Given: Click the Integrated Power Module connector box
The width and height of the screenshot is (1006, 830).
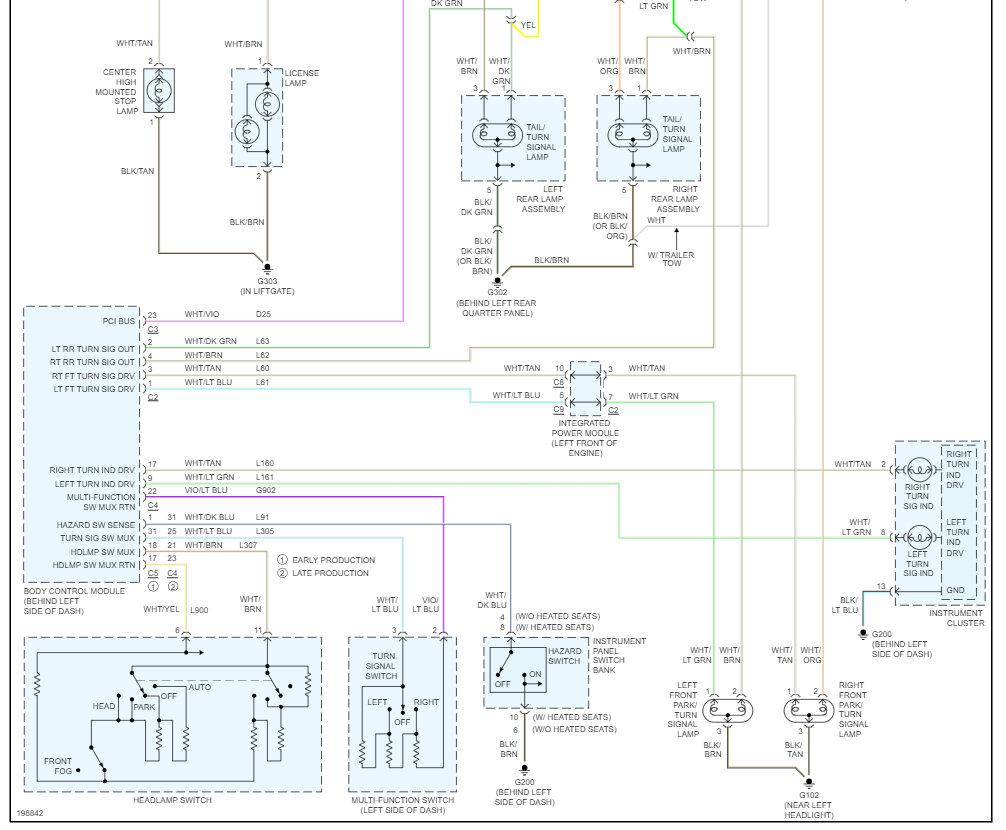Looking at the screenshot, I should [x=585, y=388].
